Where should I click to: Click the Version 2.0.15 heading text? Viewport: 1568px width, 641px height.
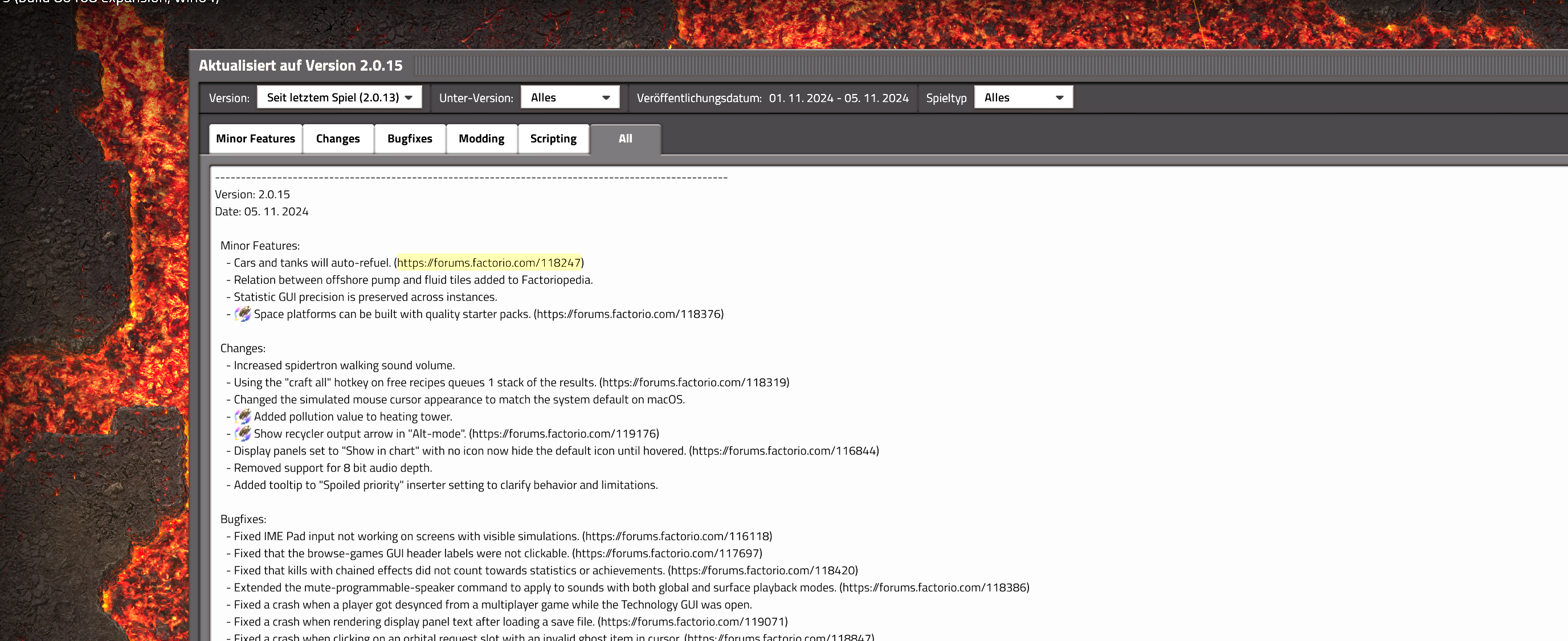point(252,195)
